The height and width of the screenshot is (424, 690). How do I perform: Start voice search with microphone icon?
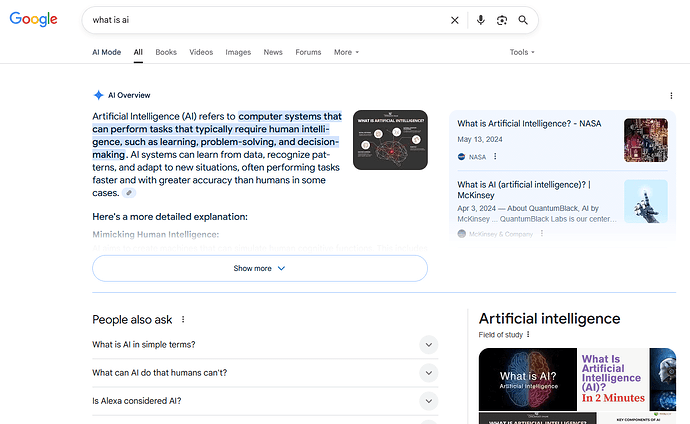click(481, 20)
